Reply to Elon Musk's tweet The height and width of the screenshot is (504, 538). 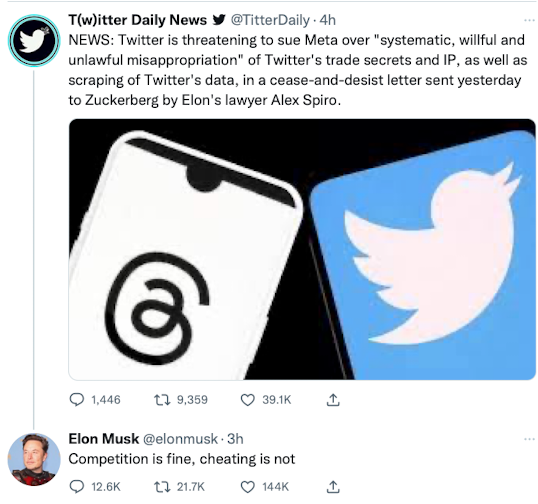click(x=77, y=487)
